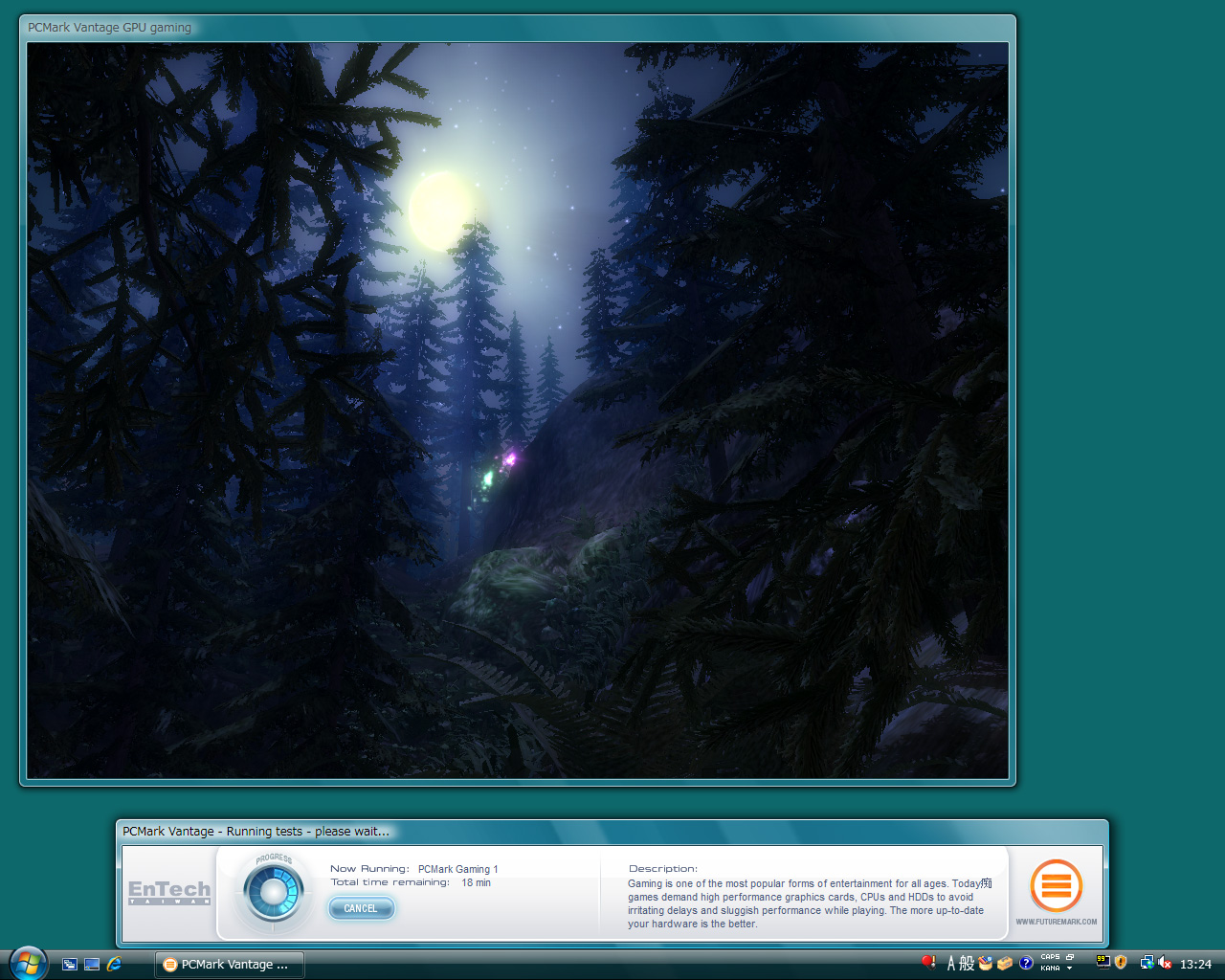Click the PCMark Gaming 1 test name
Image resolution: width=1225 pixels, height=980 pixels.
tap(458, 869)
